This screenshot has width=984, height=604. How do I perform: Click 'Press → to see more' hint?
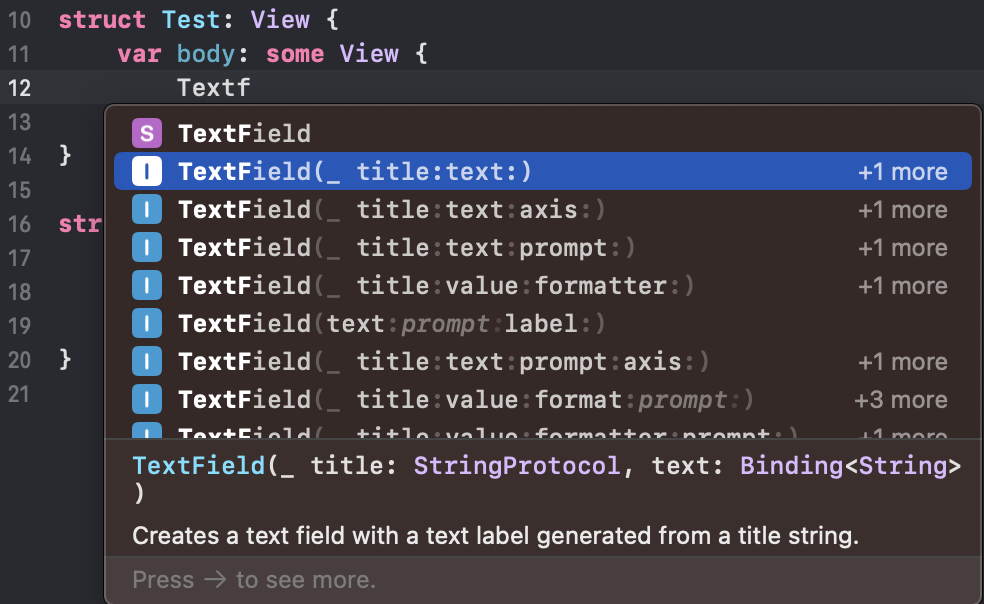point(254,579)
